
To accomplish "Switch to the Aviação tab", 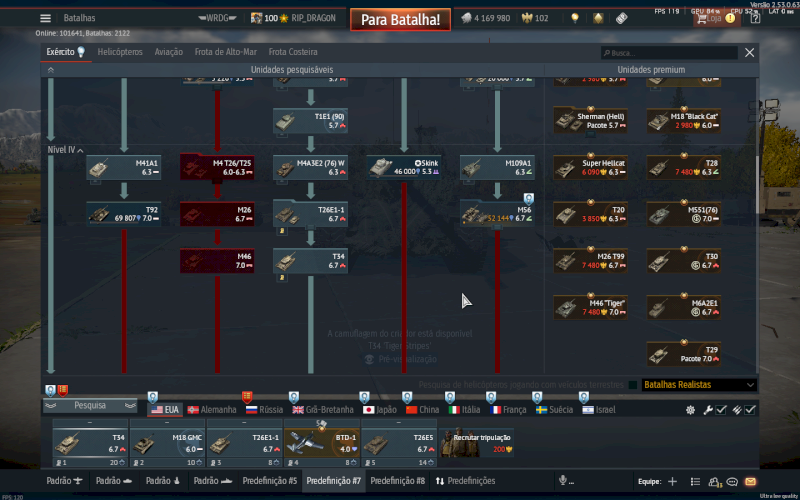I will [x=169, y=52].
